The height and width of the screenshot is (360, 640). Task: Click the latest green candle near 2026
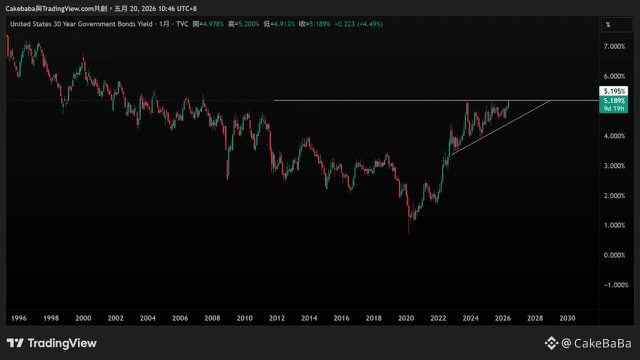click(509, 104)
